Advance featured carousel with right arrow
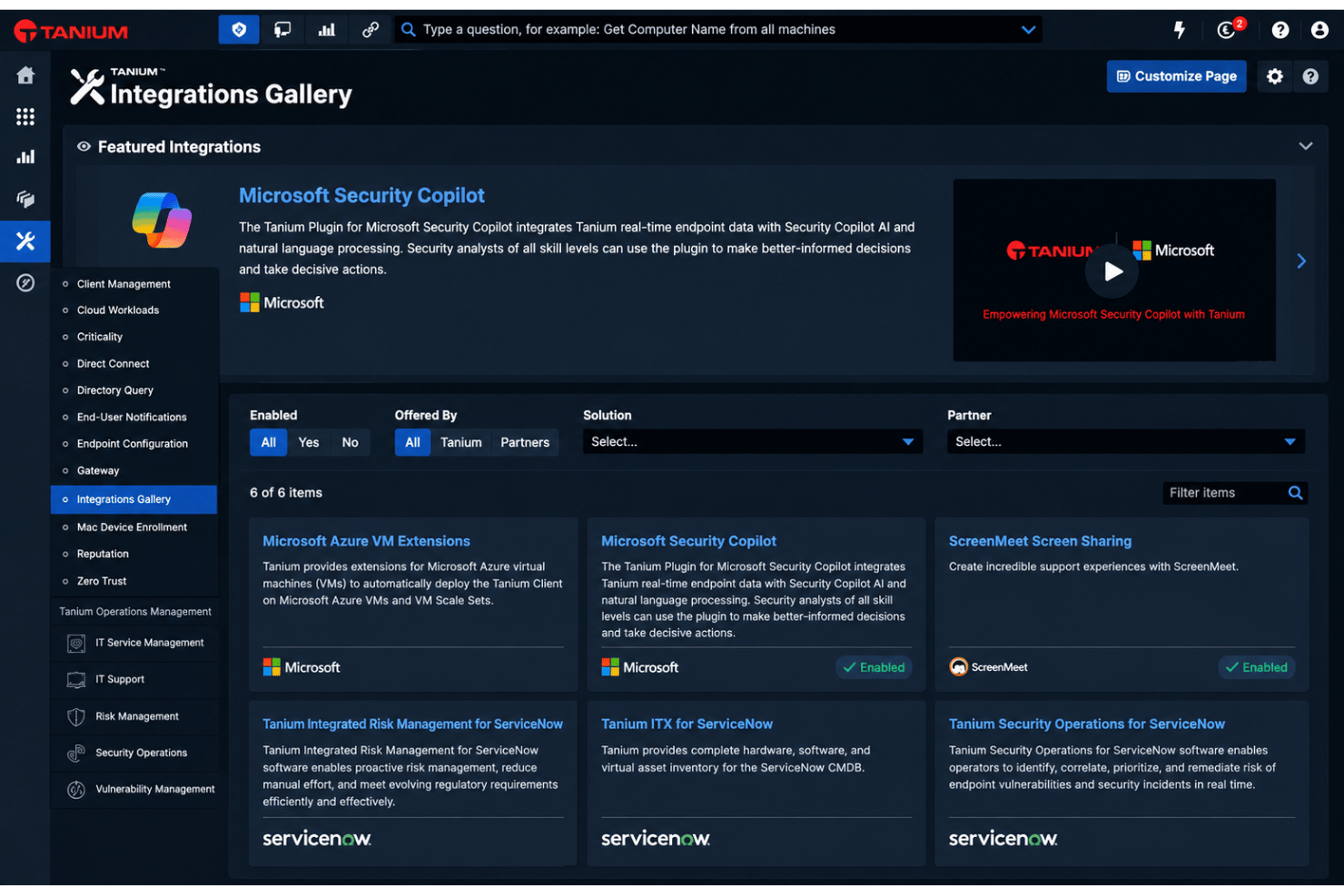 1301,261
